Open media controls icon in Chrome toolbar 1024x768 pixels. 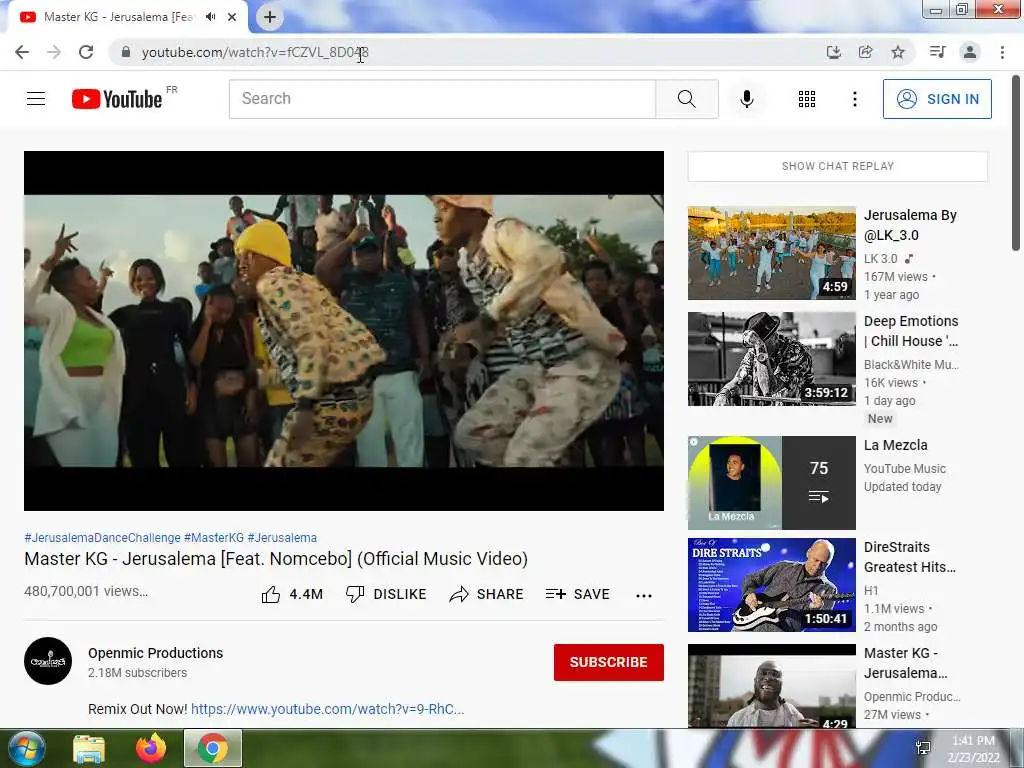point(937,52)
